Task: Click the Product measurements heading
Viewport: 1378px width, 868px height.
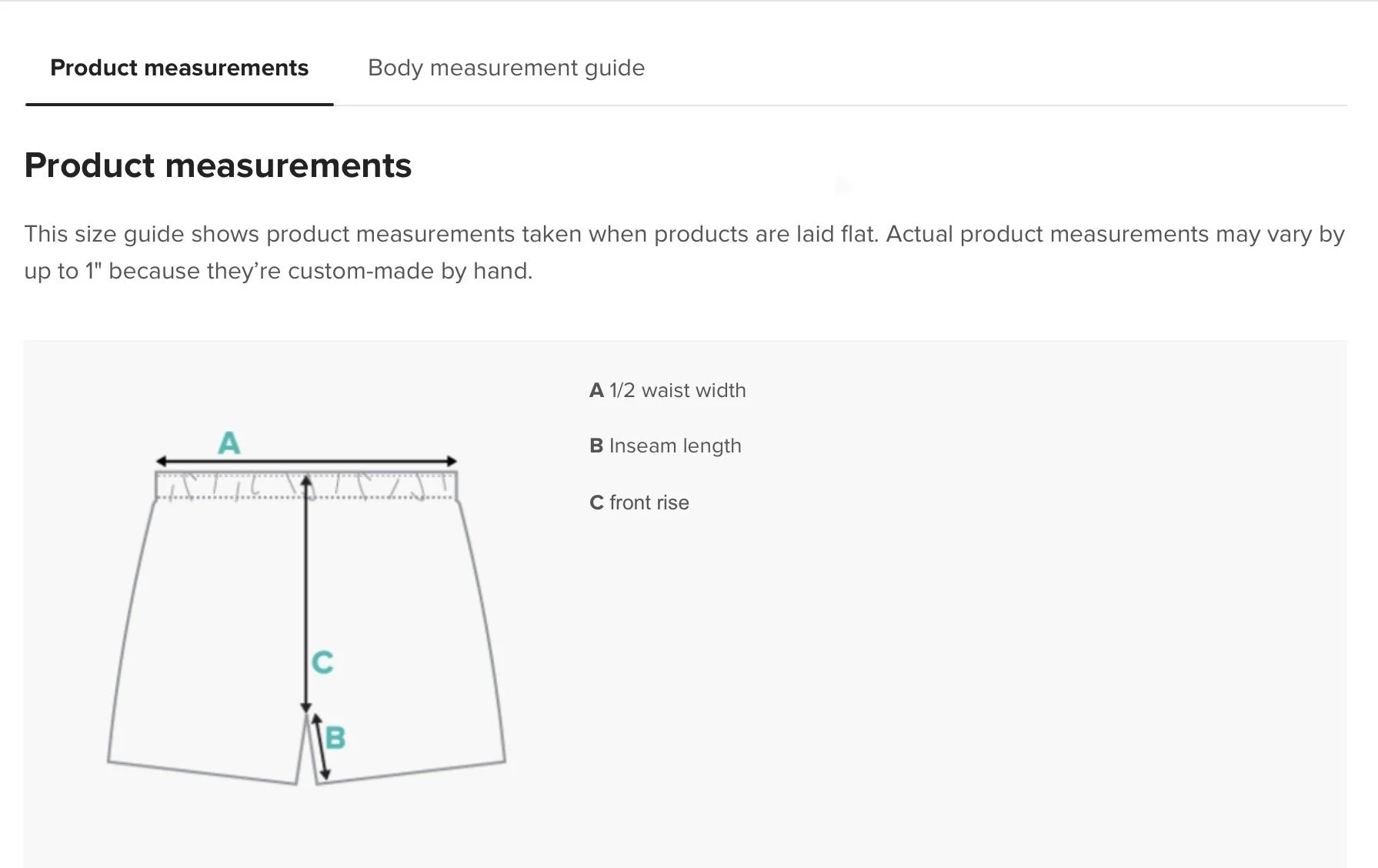Action: [x=218, y=165]
